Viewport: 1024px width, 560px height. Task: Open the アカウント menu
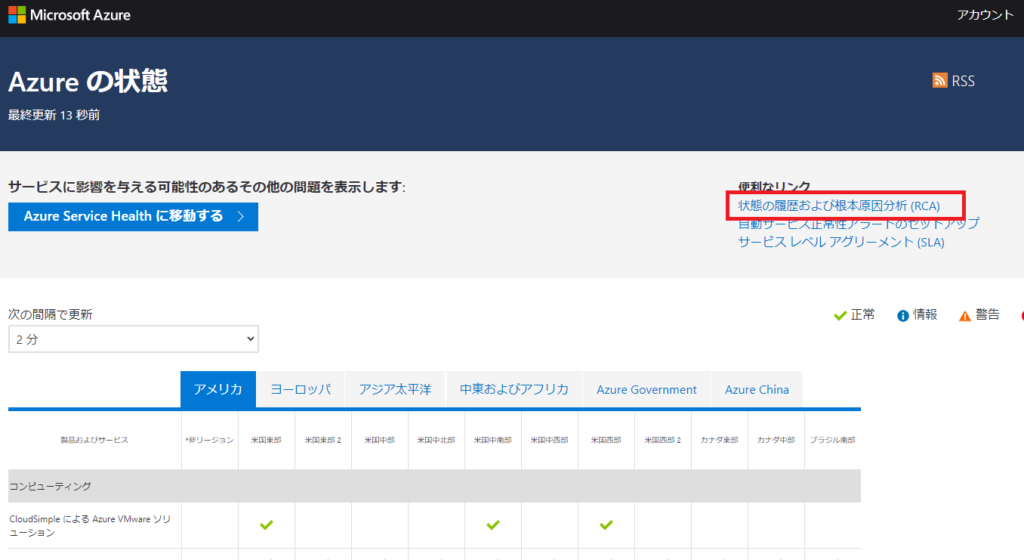(x=985, y=15)
